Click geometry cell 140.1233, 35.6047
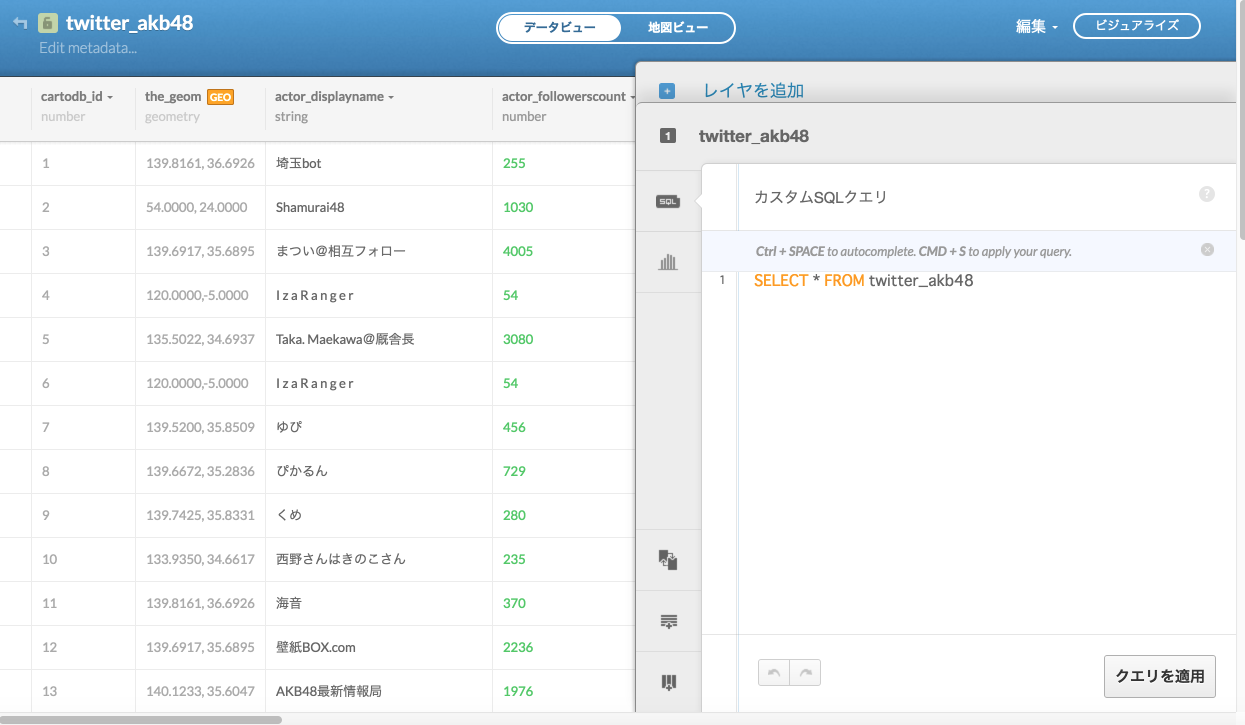Screen dimensions: 1245x725 click(200, 691)
